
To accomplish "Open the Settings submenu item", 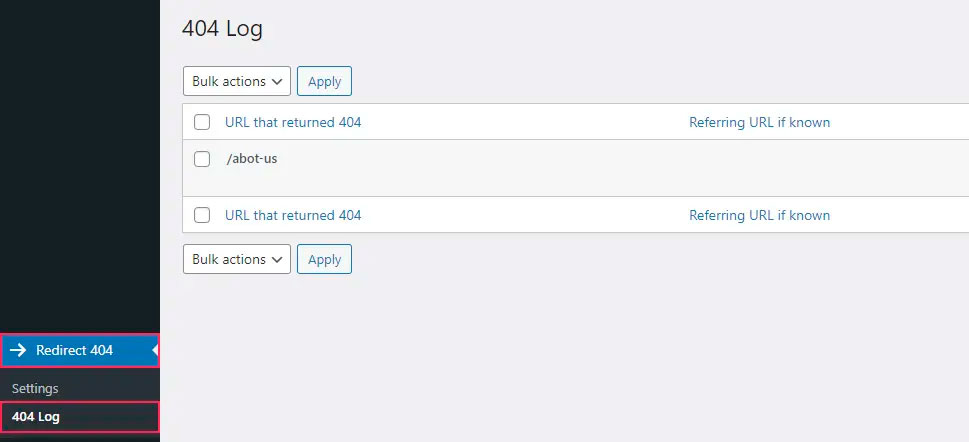I will click(35, 388).
